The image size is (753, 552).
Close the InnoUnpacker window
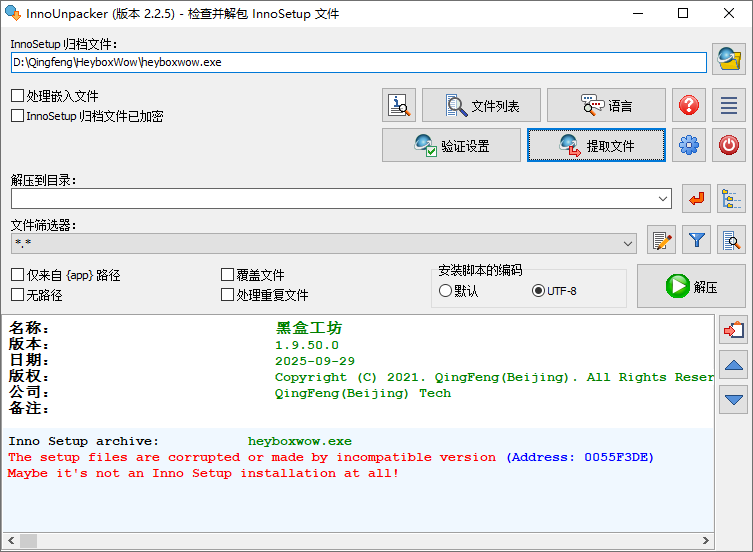(729, 13)
